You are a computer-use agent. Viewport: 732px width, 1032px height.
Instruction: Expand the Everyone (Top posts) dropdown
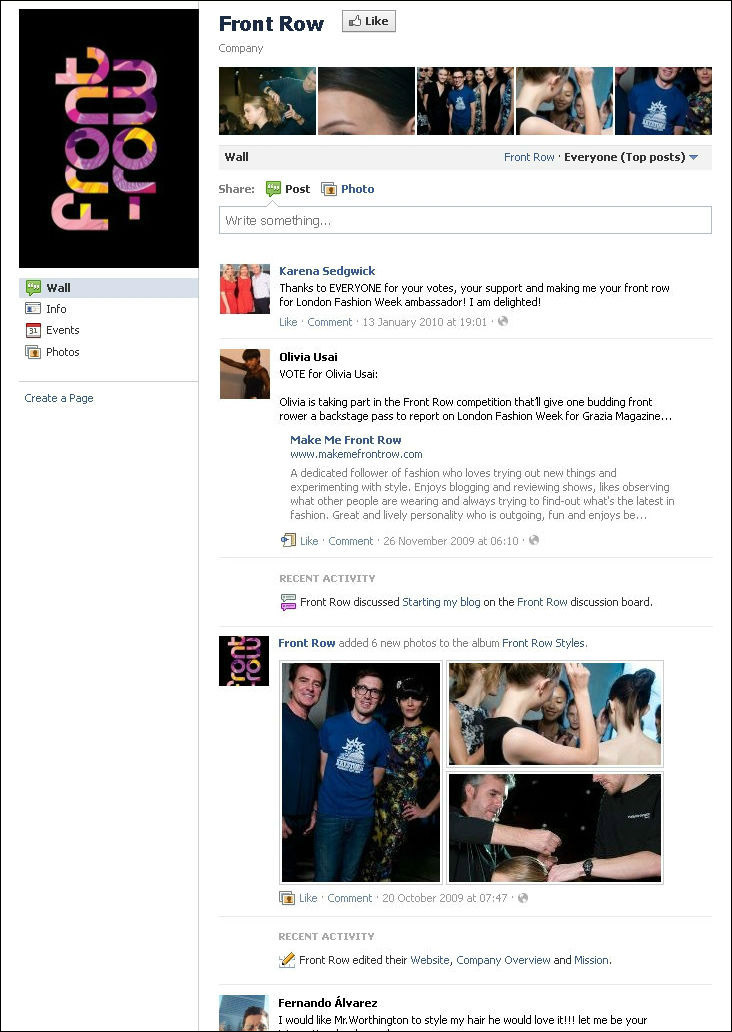(x=631, y=157)
